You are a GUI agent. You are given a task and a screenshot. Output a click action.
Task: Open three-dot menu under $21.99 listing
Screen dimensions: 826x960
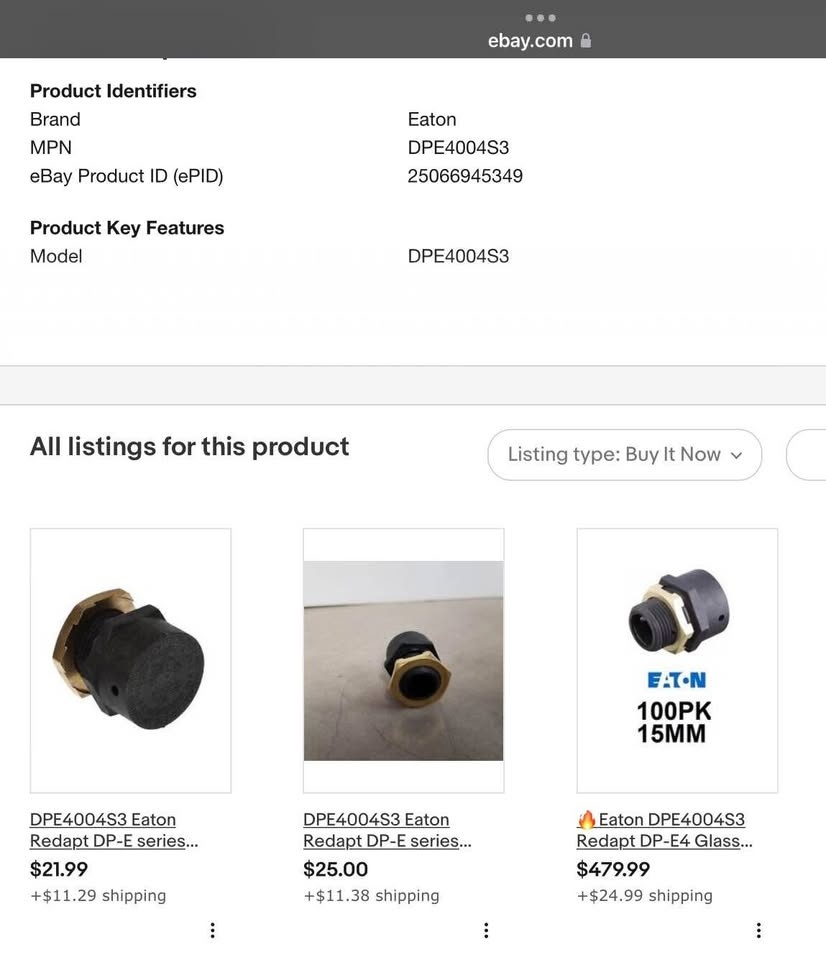click(x=212, y=931)
